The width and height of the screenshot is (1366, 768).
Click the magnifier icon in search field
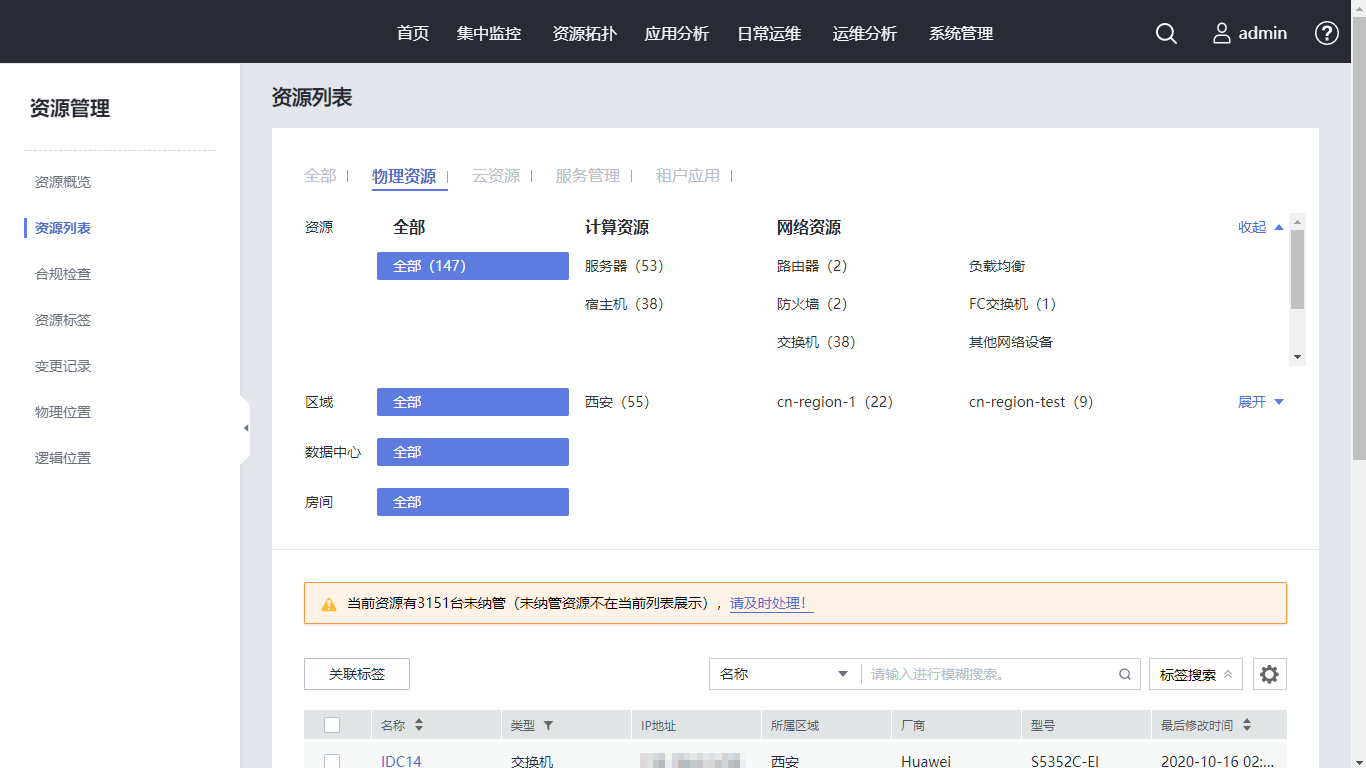[1125, 674]
